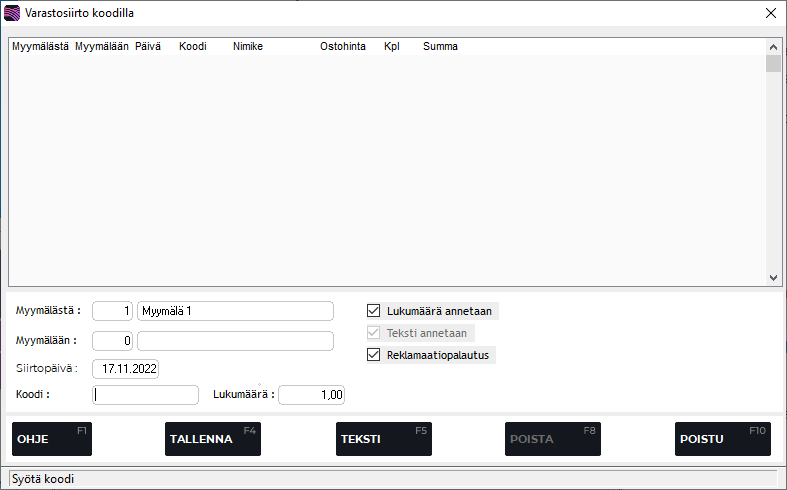
Task: Click the Teksti annetaan checkbox
Action: 374,333
